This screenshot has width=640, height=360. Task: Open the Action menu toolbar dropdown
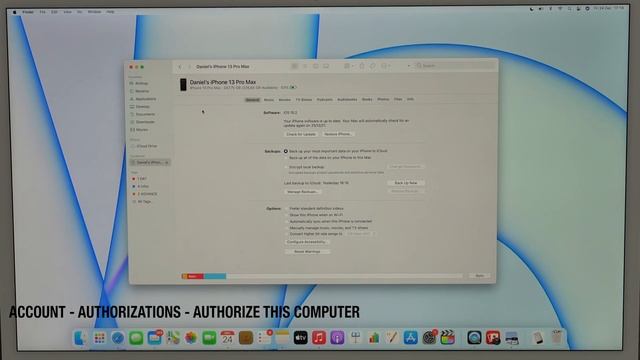click(x=385, y=66)
